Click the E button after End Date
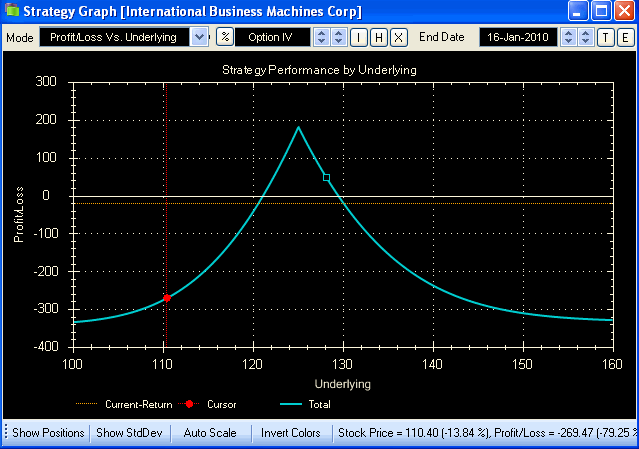The image size is (639, 449). click(625, 37)
